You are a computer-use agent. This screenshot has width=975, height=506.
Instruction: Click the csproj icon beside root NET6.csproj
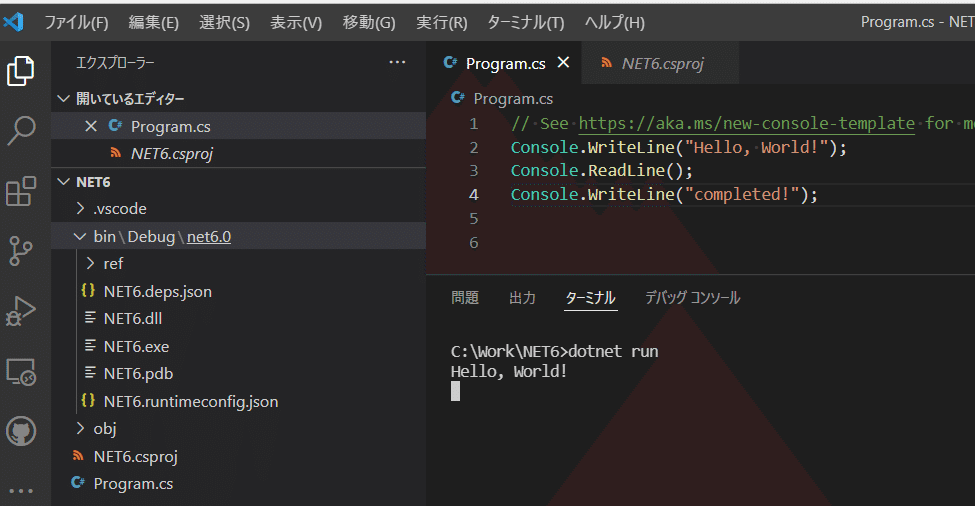78,456
